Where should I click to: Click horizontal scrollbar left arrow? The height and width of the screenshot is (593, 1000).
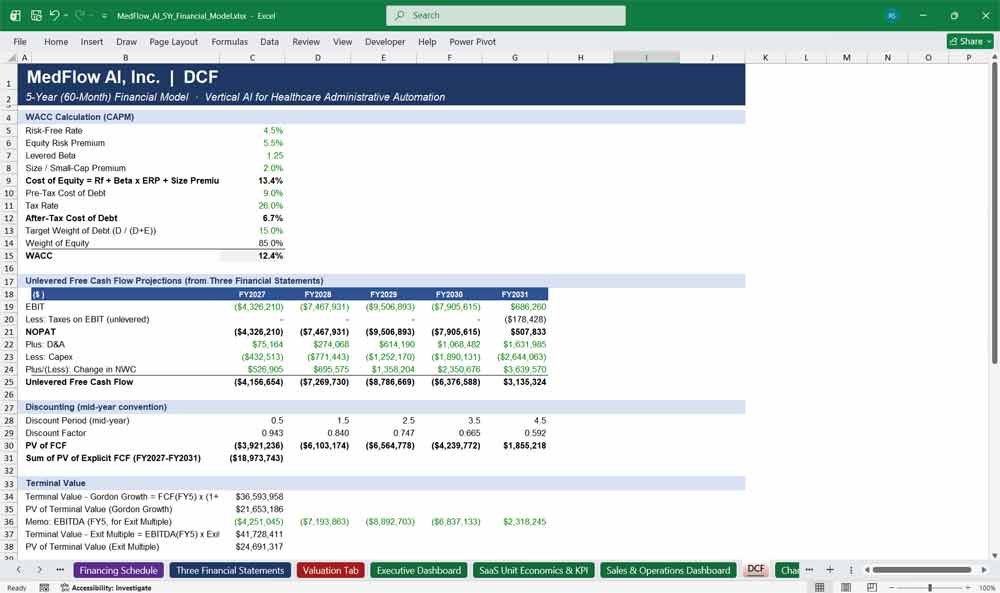(867, 569)
